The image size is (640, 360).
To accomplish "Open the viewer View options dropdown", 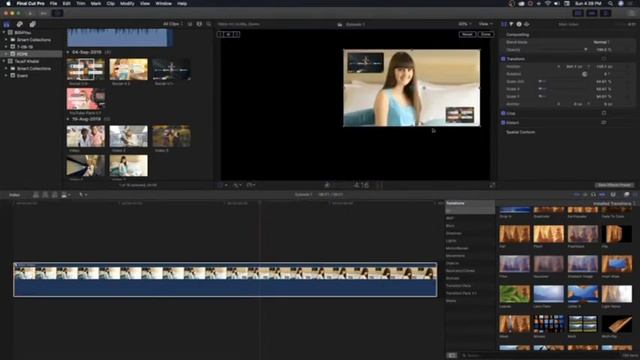I will (x=485, y=24).
